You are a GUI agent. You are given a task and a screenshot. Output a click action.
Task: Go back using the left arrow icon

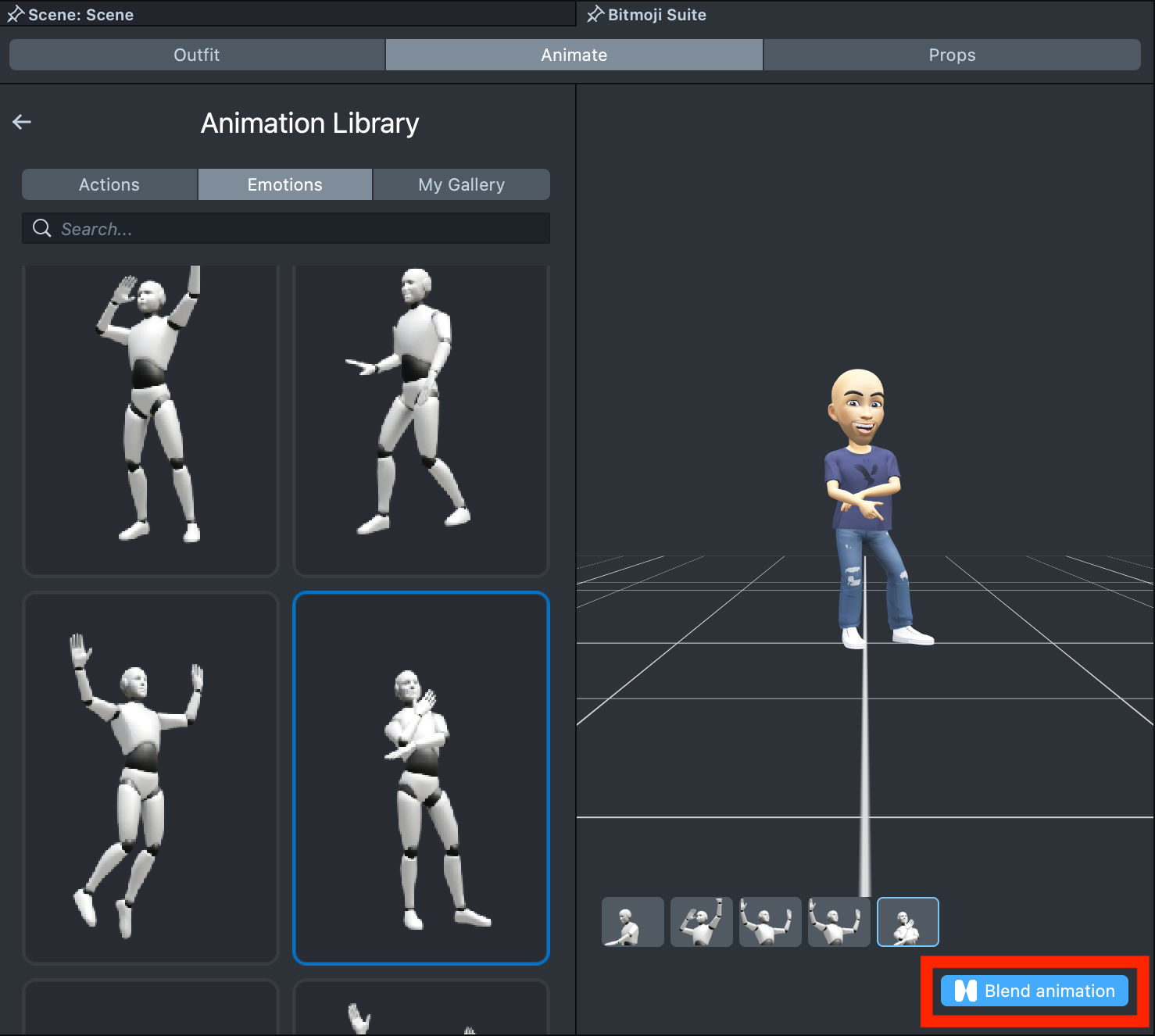(22, 122)
